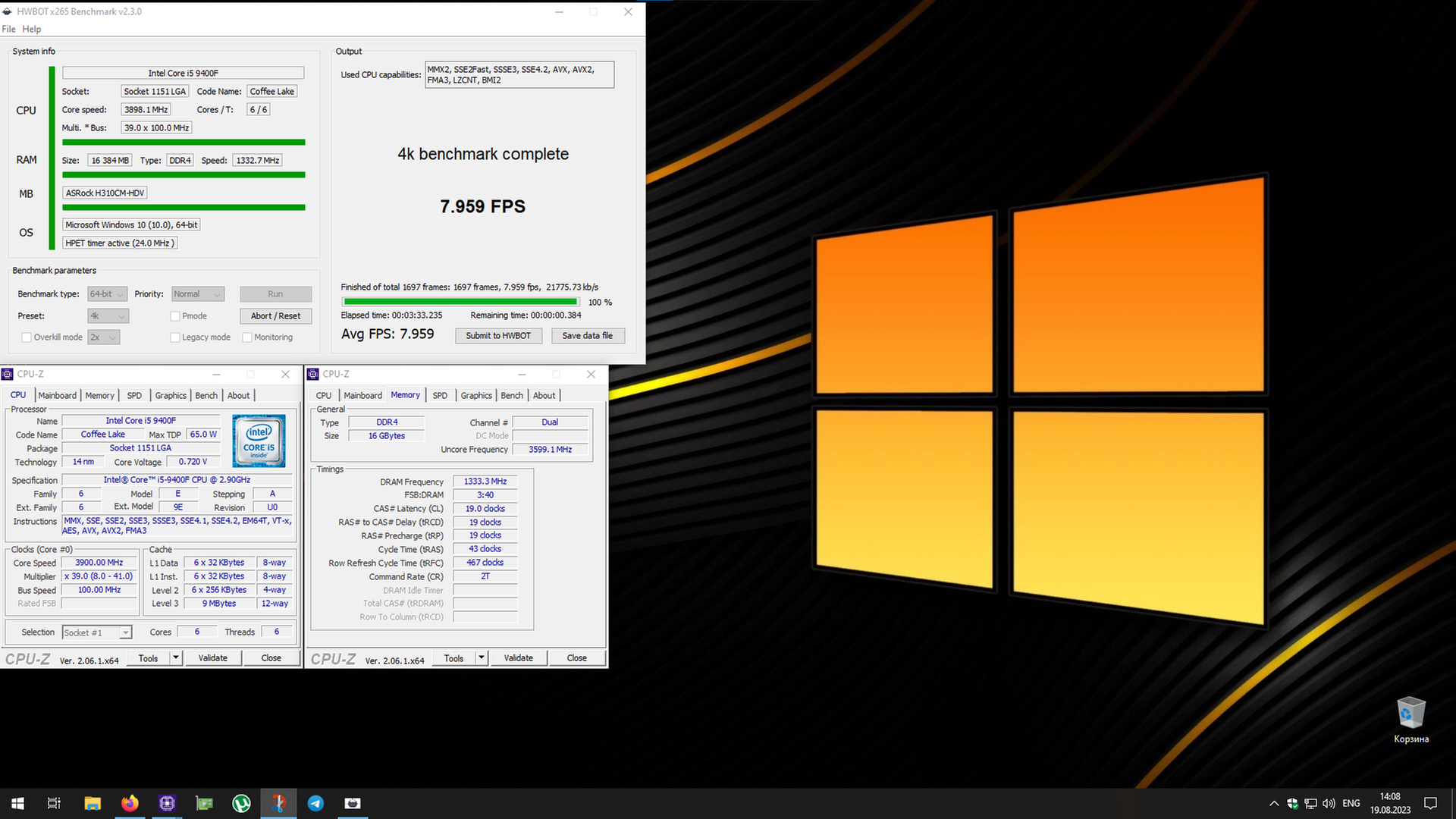The height and width of the screenshot is (819, 1456).
Task: Click Close button in right CPU-Z
Action: [577, 658]
